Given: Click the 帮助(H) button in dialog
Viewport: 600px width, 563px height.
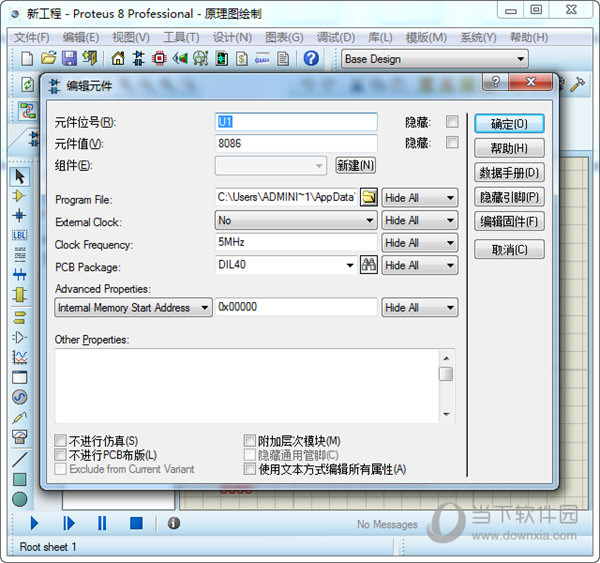Looking at the screenshot, I should point(509,148).
